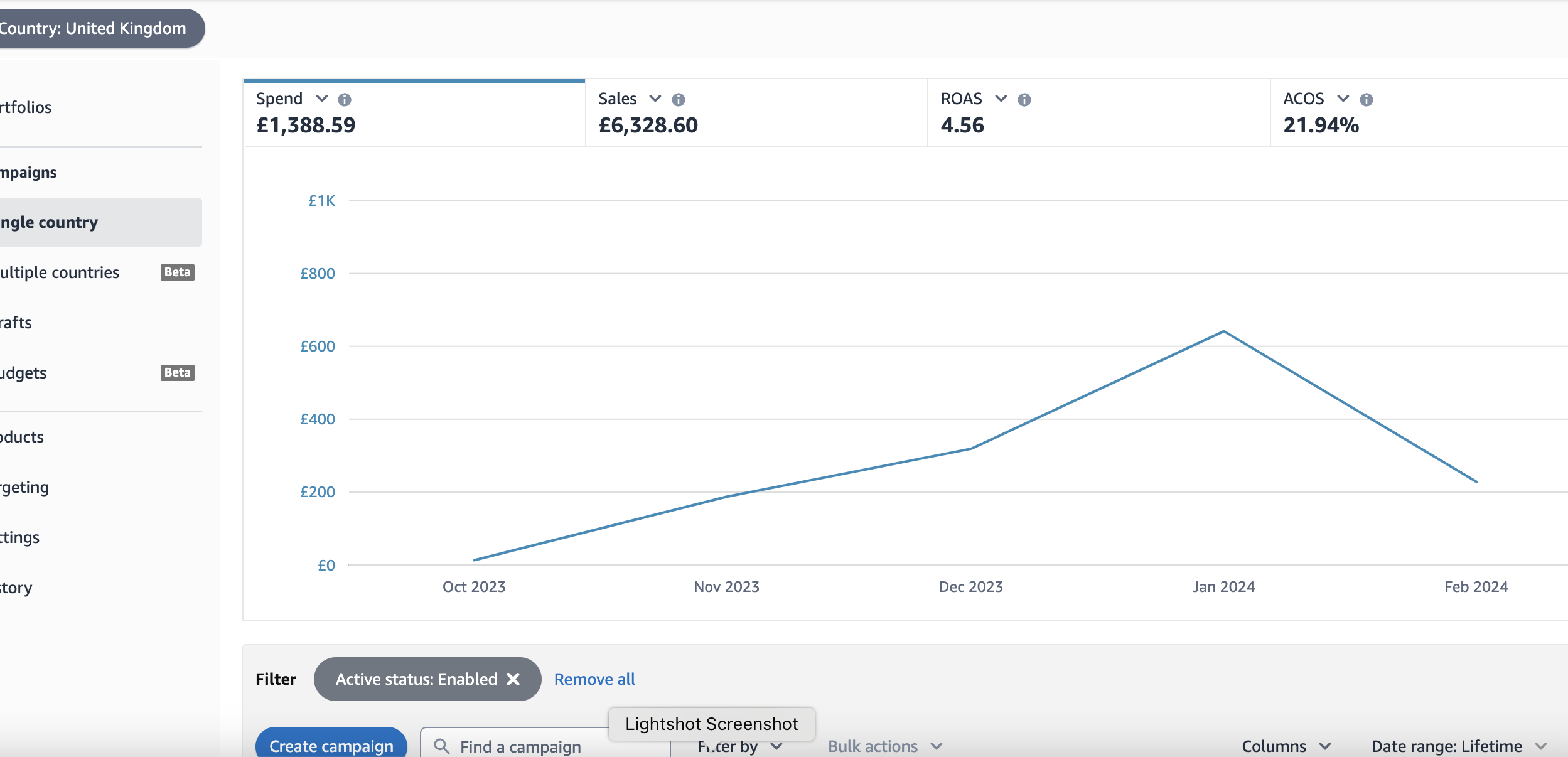Image resolution: width=1568 pixels, height=757 pixels.
Task: Click the search magnifier icon
Action: tap(442, 746)
